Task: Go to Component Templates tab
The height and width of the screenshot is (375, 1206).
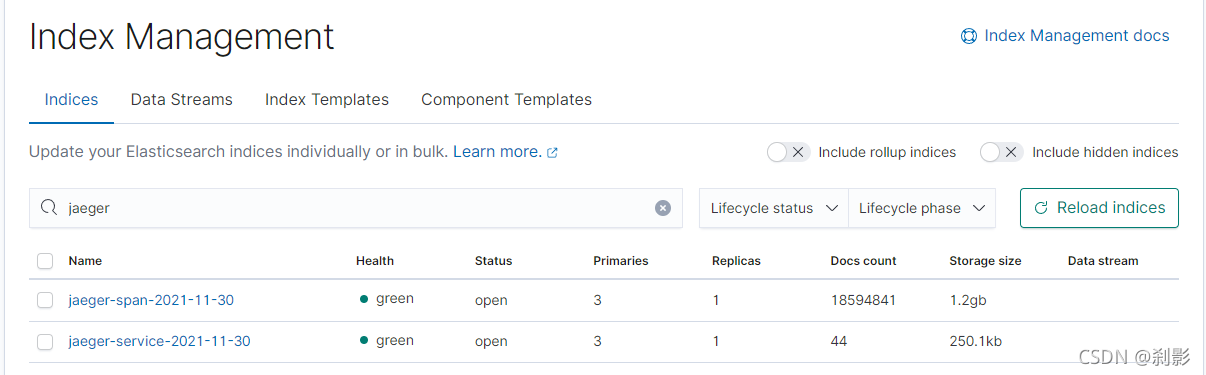Action: pos(506,100)
